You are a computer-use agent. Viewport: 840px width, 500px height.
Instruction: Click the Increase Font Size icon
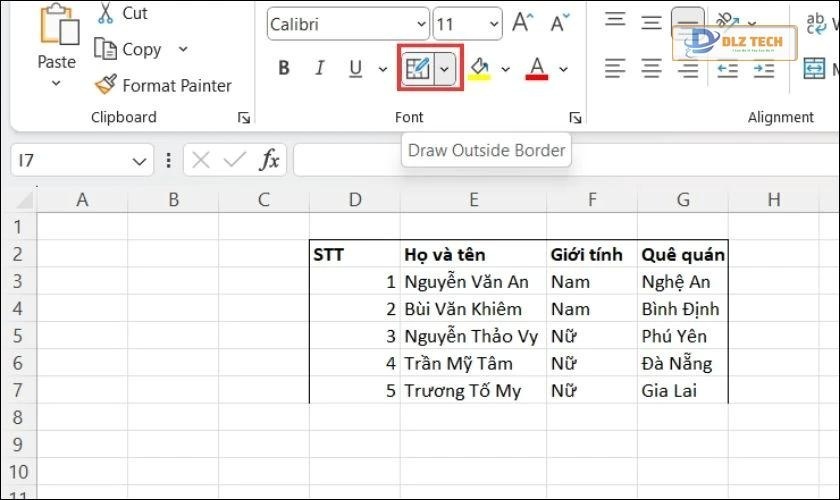coord(522,23)
